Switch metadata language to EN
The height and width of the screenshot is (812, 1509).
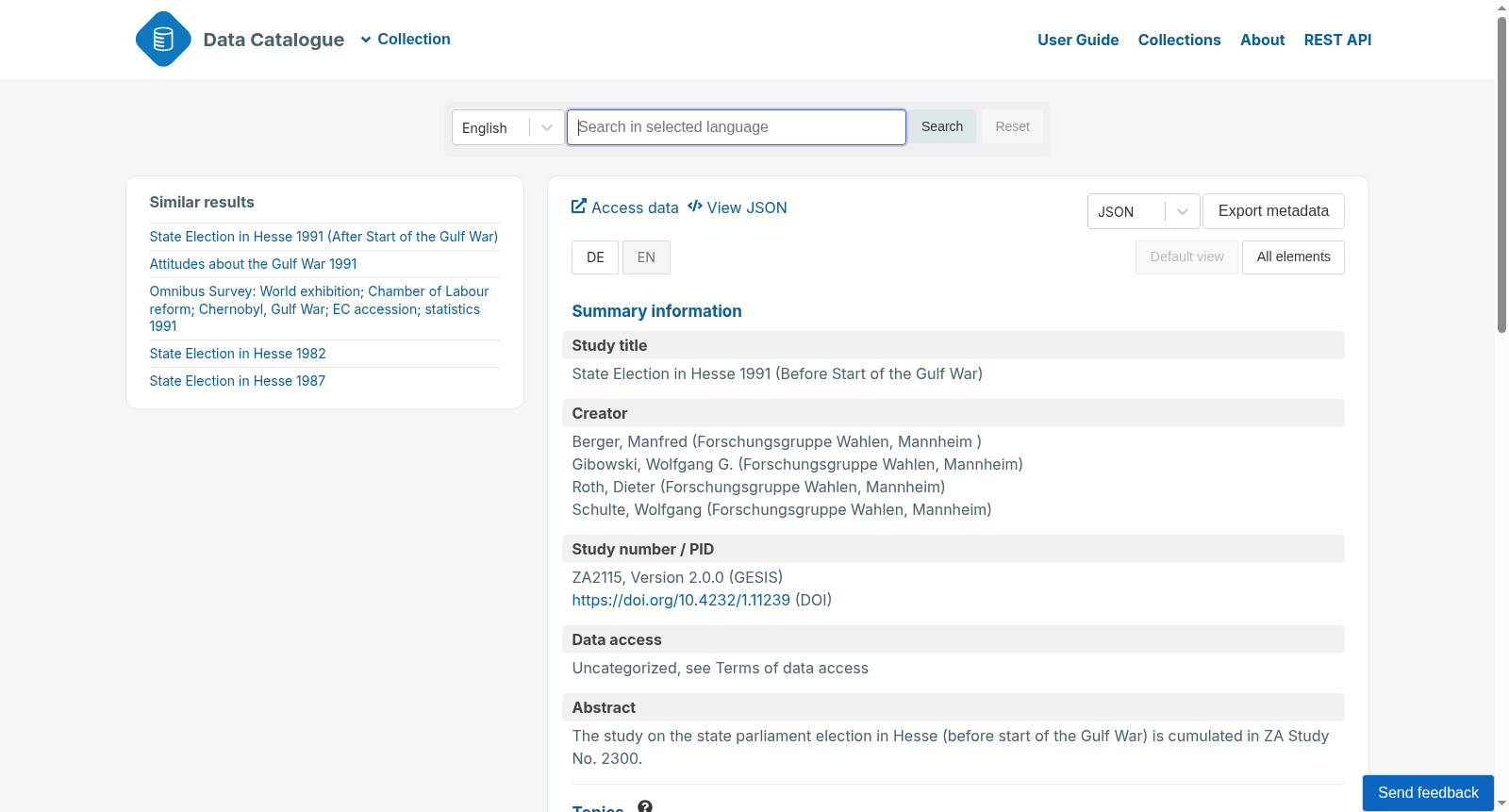pos(646,257)
